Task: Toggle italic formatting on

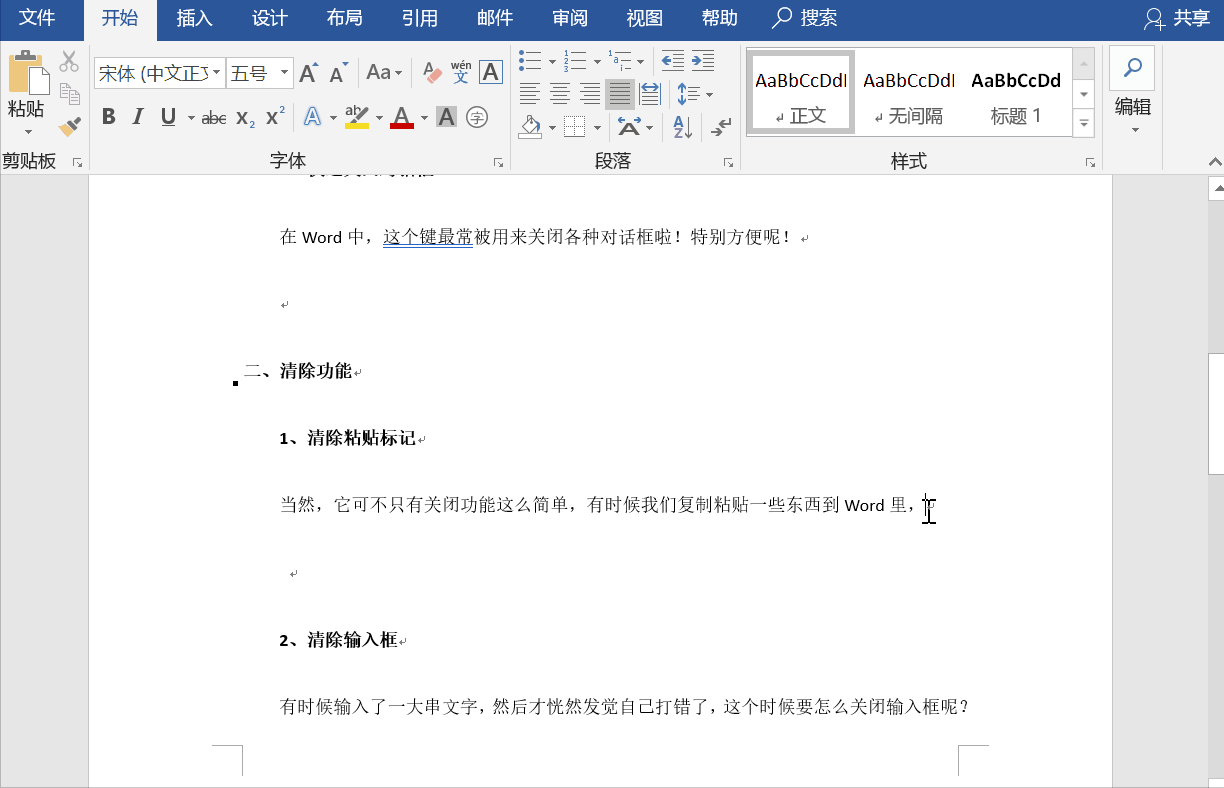Action: [x=137, y=117]
